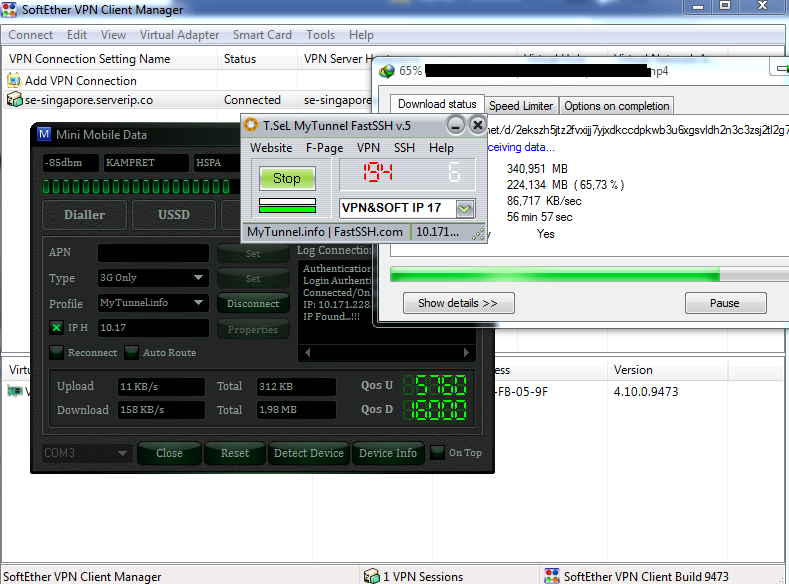Click the MyTunnel window resize grip
Screen dimensions: 789x584
(x=479, y=234)
